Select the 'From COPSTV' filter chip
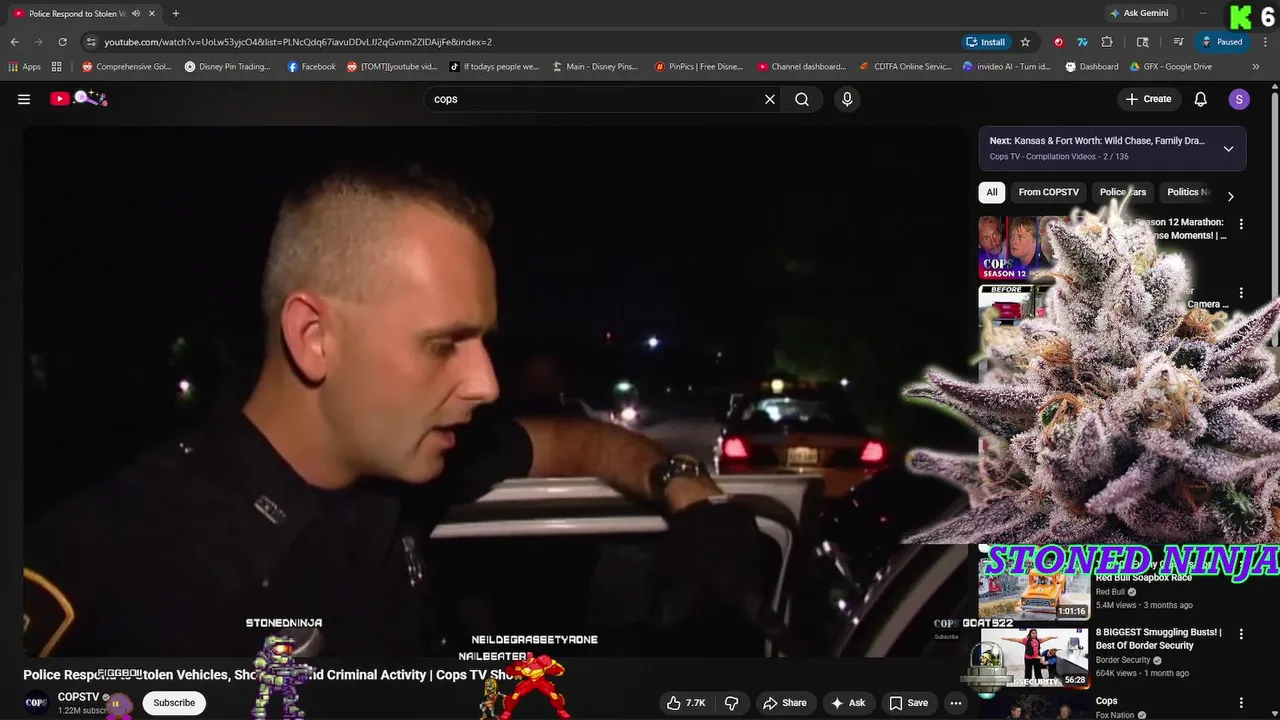This screenshot has width=1280, height=720. [1048, 192]
